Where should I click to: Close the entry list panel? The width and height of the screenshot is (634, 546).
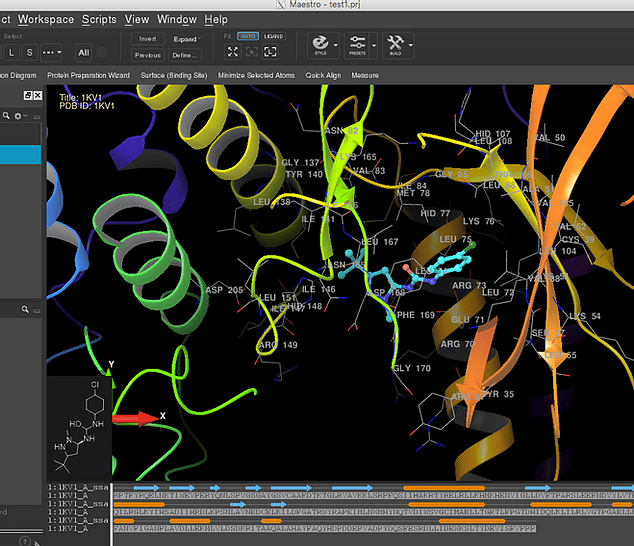click(x=37, y=96)
